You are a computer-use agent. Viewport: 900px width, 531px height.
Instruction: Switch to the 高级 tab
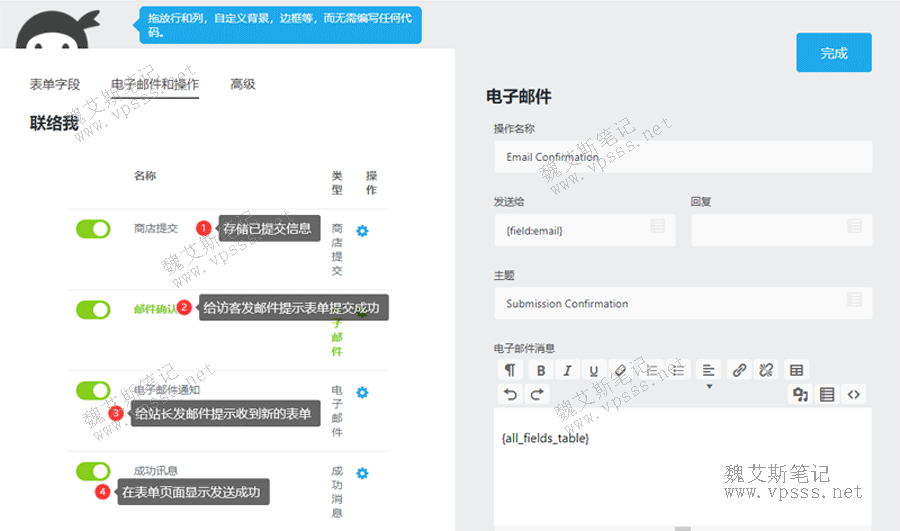point(243,84)
